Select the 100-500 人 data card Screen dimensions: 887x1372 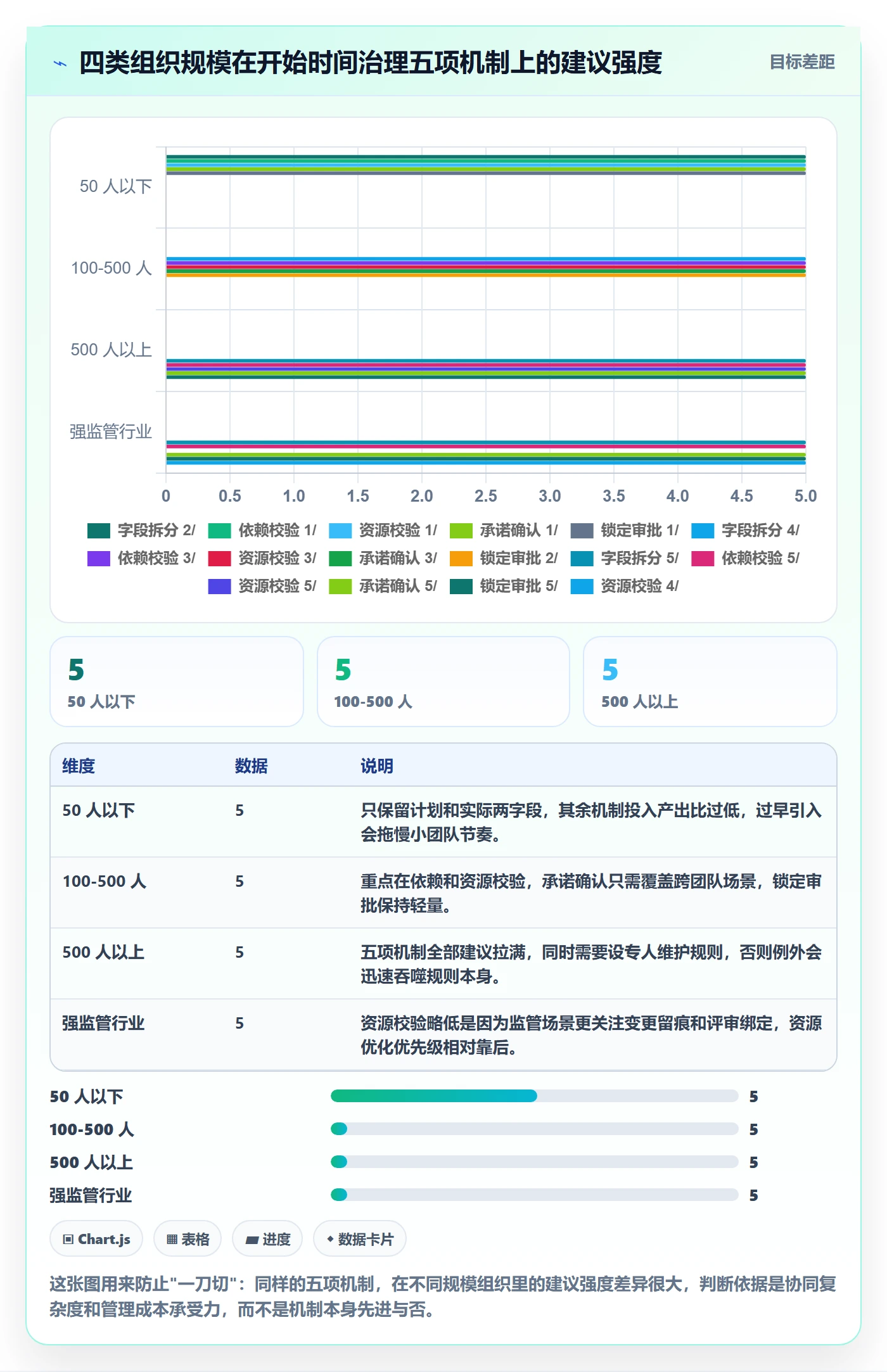443,682
